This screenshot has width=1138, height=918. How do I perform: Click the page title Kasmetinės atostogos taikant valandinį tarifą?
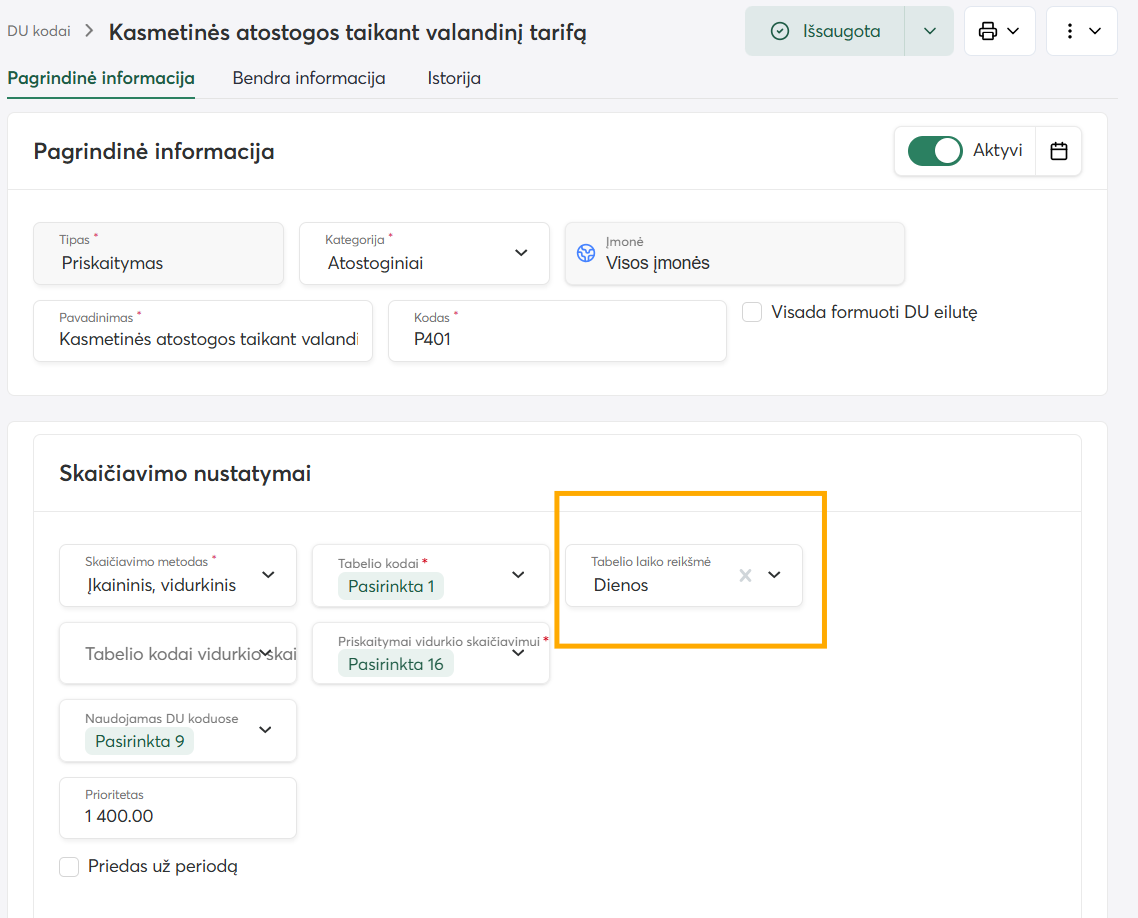click(348, 33)
